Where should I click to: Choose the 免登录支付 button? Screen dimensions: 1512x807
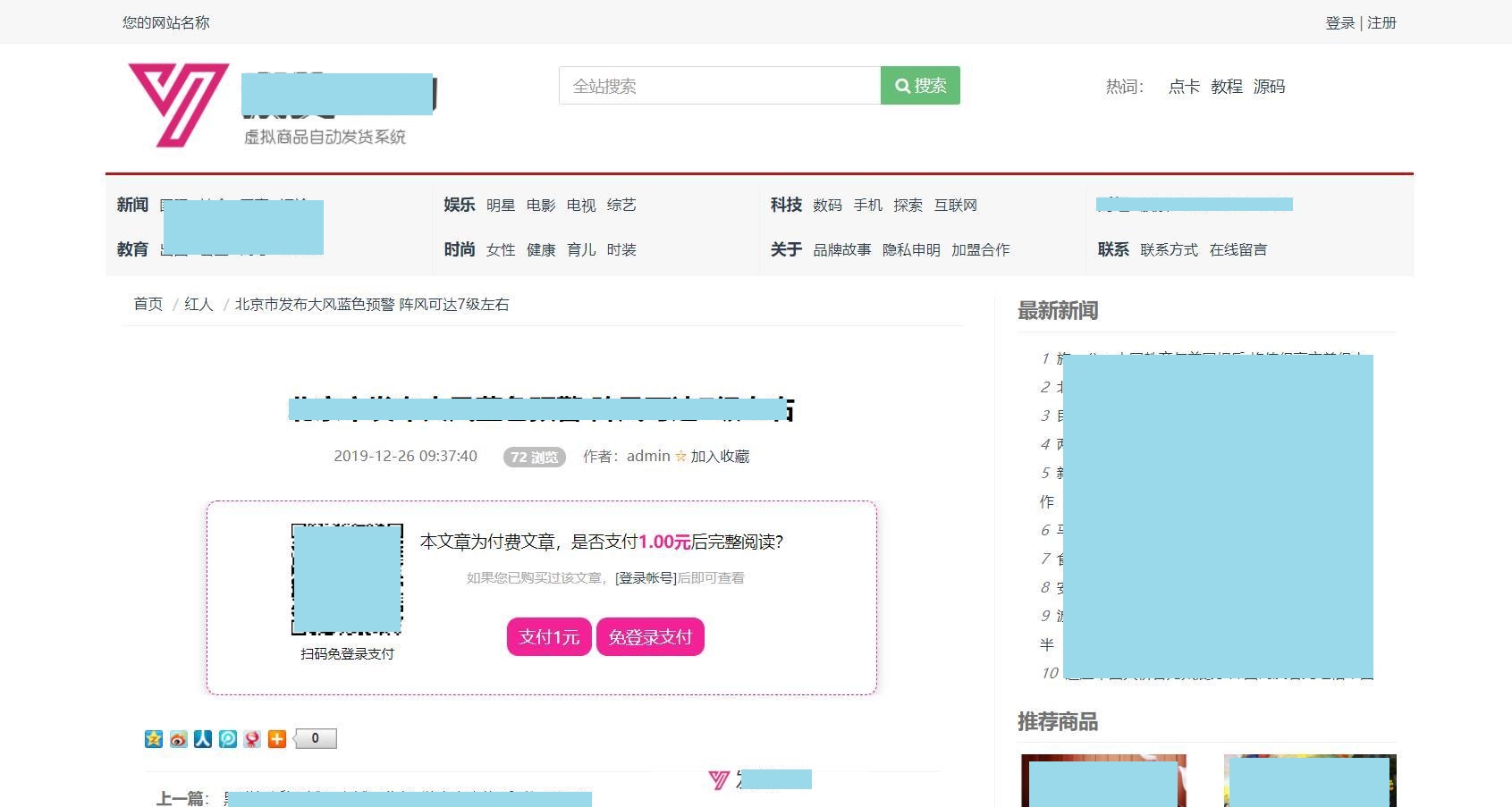(650, 637)
